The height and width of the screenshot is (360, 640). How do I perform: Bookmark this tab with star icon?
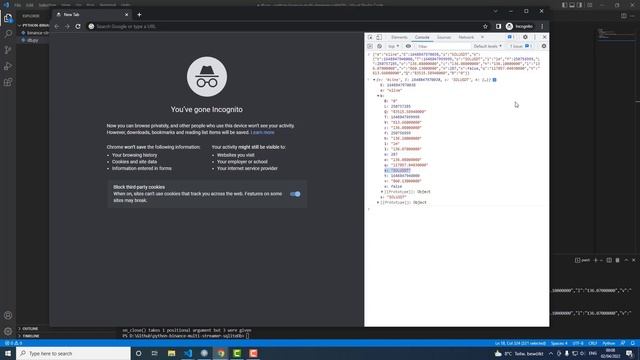(485, 27)
